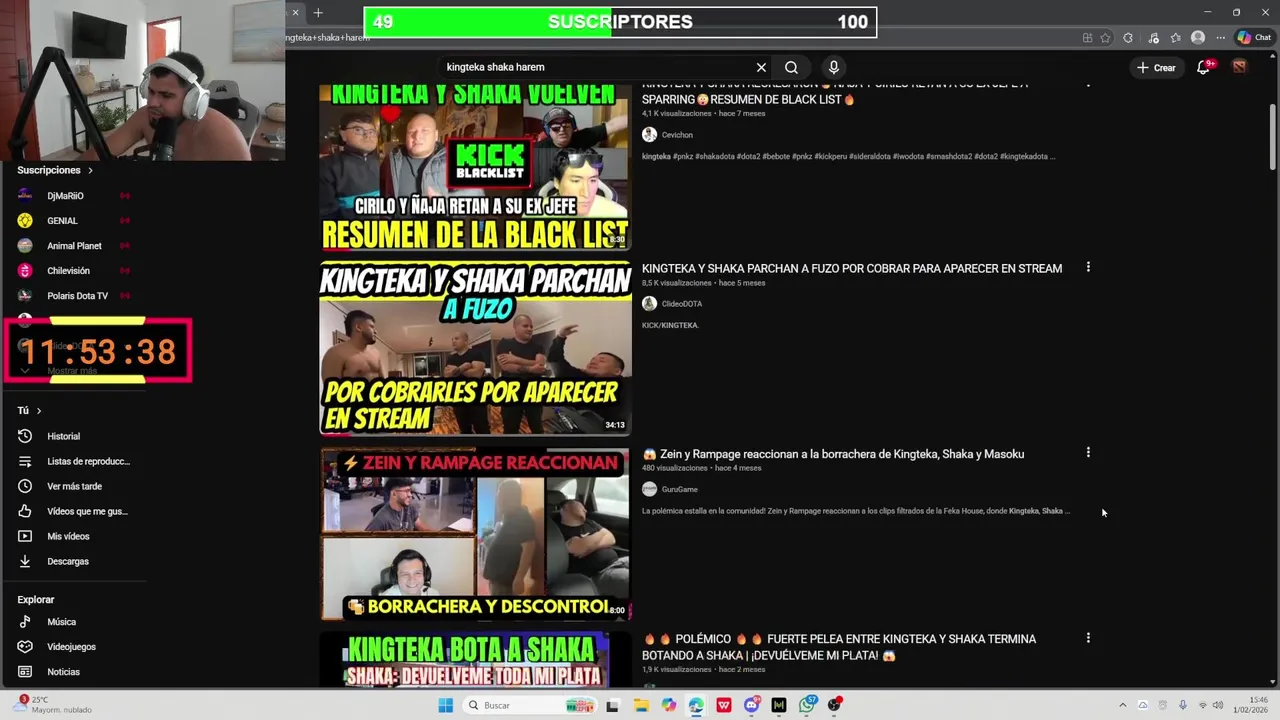Open Edge extensions menu
This screenshot has height=720, width=1280.
click(x=1128, y=38)
